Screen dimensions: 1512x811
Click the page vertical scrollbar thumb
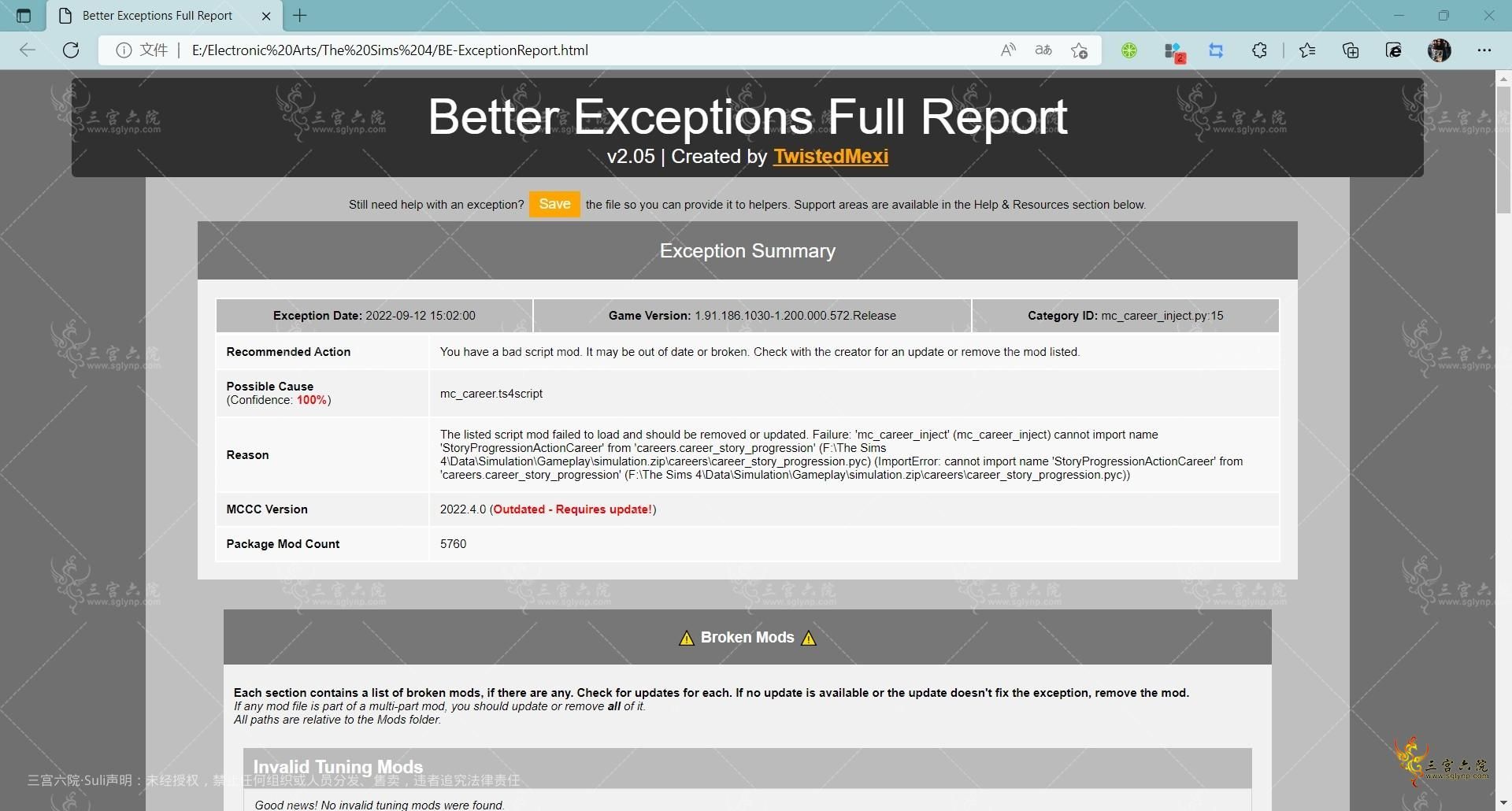click(1503, 150)
